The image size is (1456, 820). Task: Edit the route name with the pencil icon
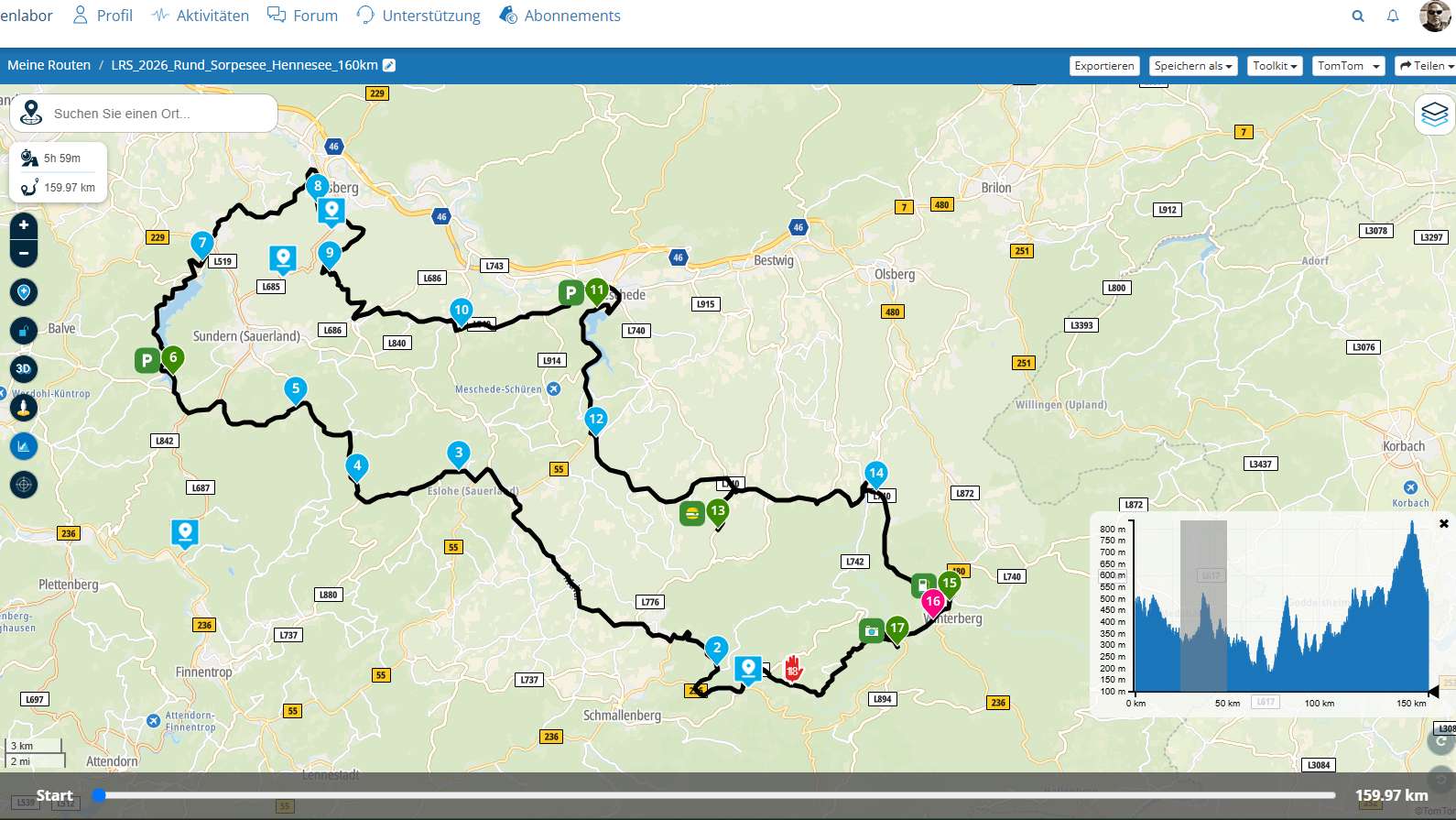pos(389,65)
